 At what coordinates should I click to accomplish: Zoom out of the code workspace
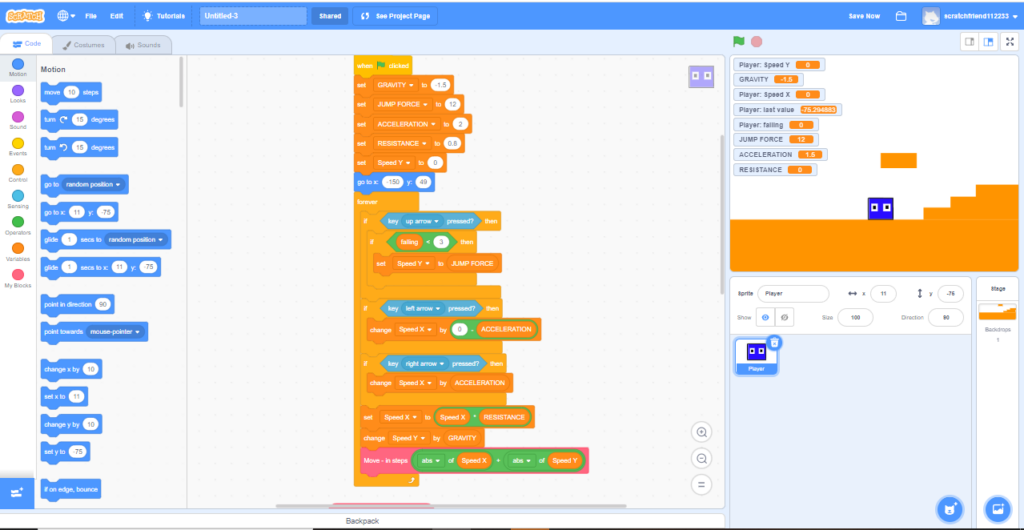point(702,458)
